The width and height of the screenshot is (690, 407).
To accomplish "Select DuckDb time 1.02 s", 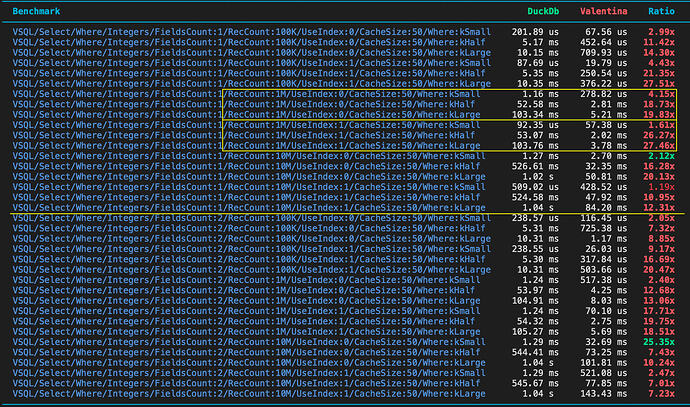I will click(x=538, y=176).
